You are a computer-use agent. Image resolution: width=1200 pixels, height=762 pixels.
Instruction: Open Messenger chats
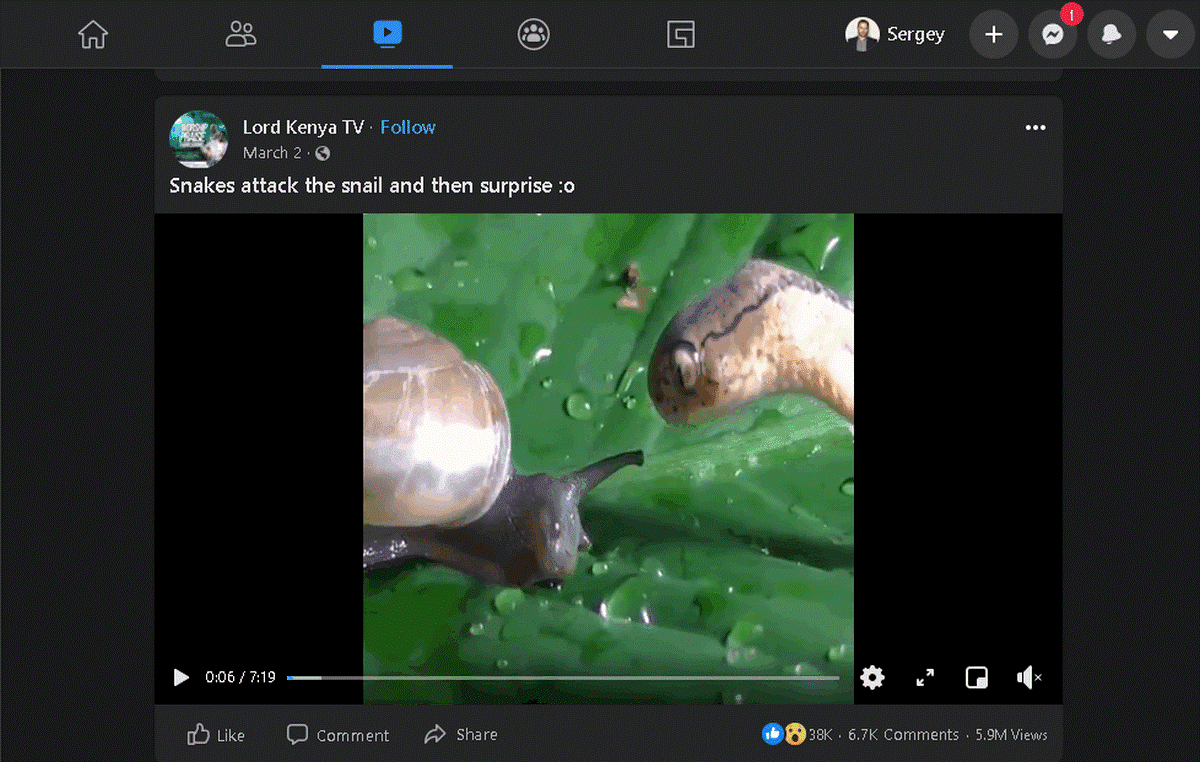pos(1053,35)
